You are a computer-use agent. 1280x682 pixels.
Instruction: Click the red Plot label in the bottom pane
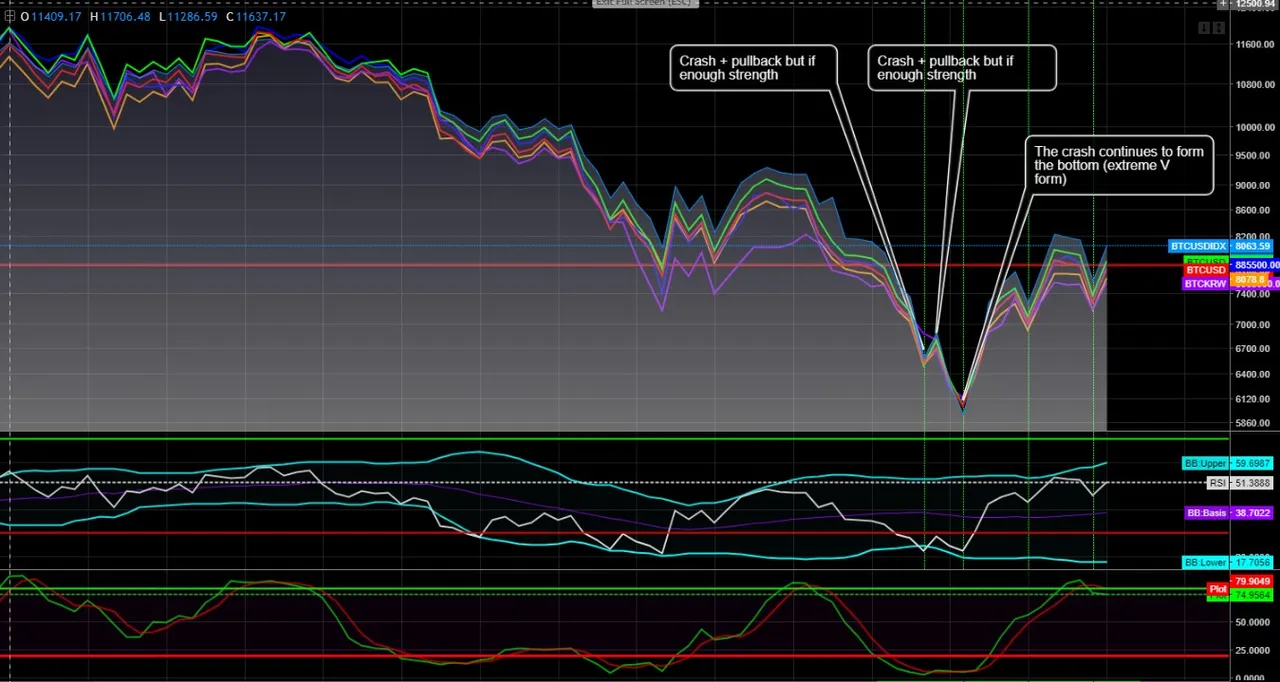point(1218,589)
